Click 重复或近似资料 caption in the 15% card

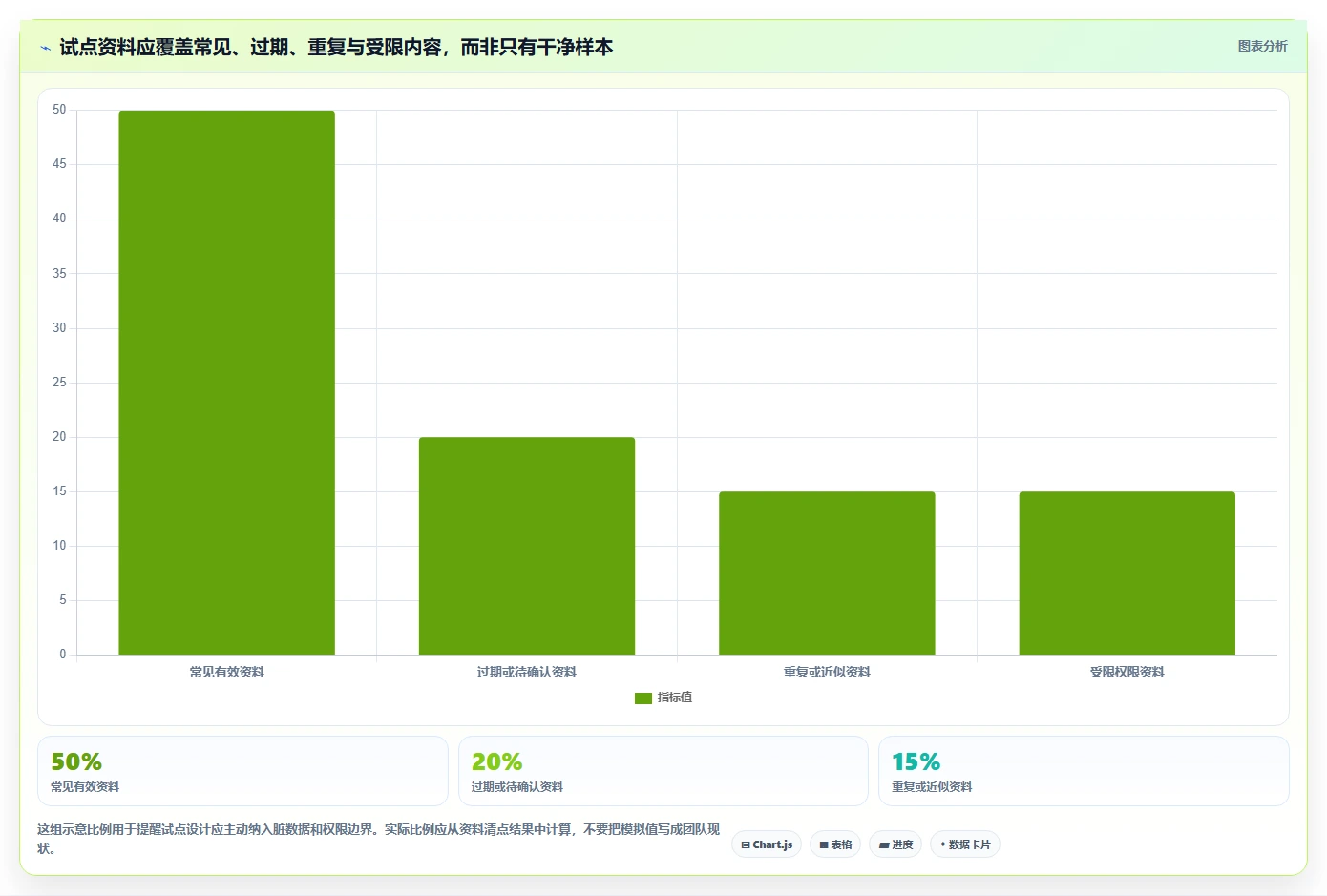[x=932, y=787]
